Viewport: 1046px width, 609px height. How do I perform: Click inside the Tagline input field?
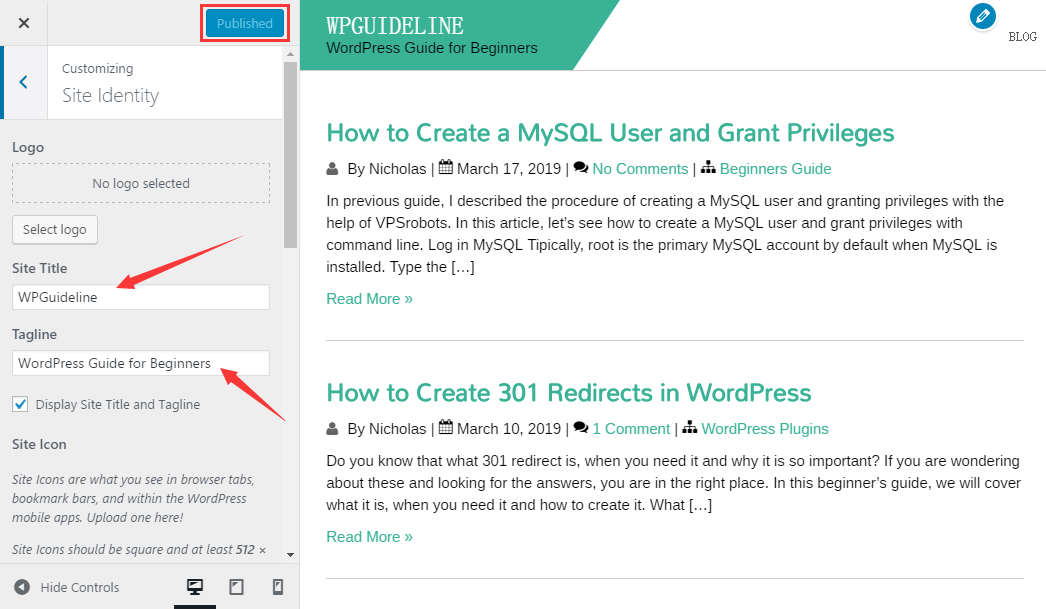pos(140,363)
